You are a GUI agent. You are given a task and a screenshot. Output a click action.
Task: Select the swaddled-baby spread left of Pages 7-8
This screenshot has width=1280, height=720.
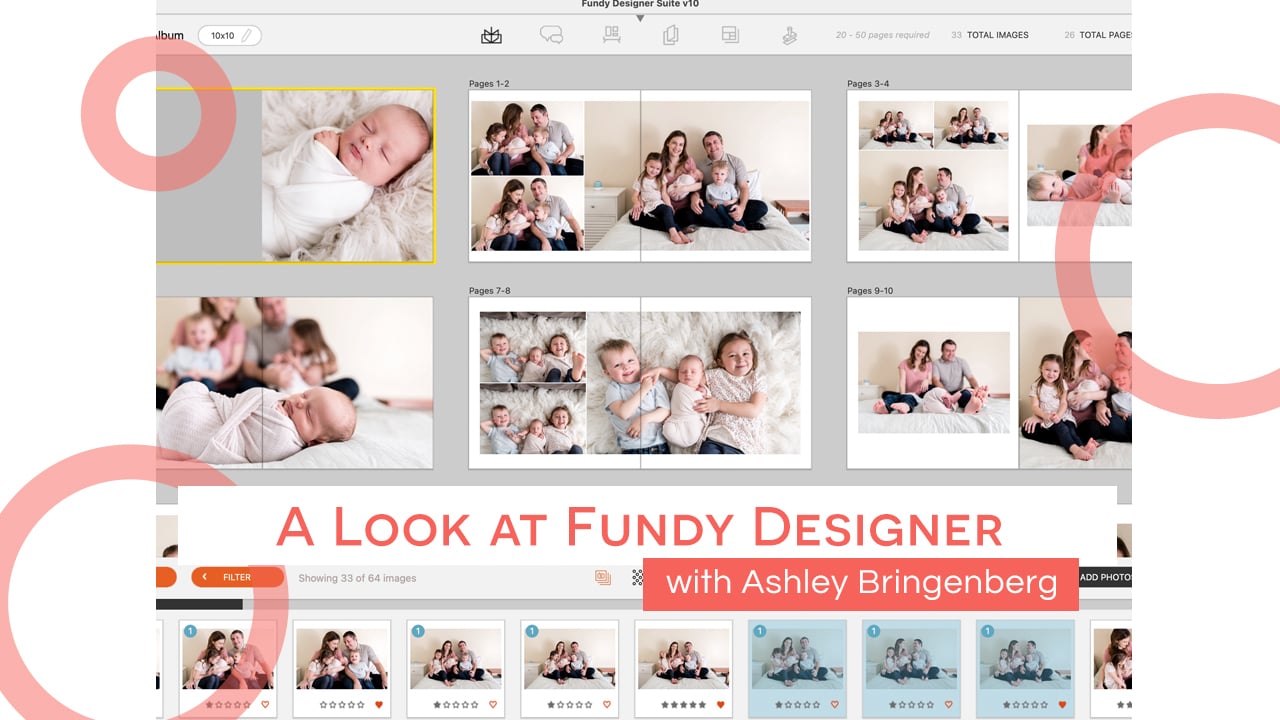[x=295, y=382]
